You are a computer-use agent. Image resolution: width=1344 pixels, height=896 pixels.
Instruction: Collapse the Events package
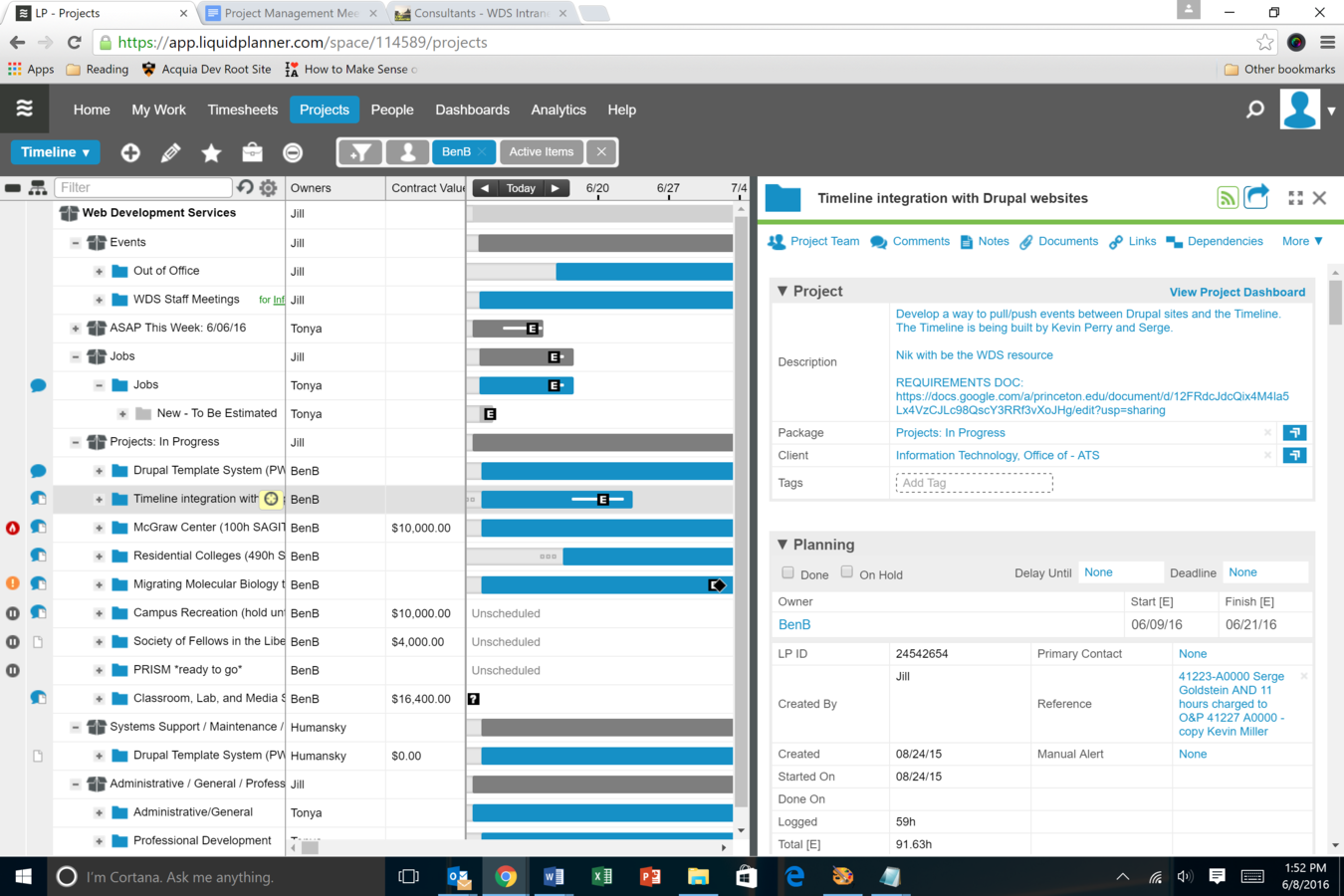coord(76,243)
